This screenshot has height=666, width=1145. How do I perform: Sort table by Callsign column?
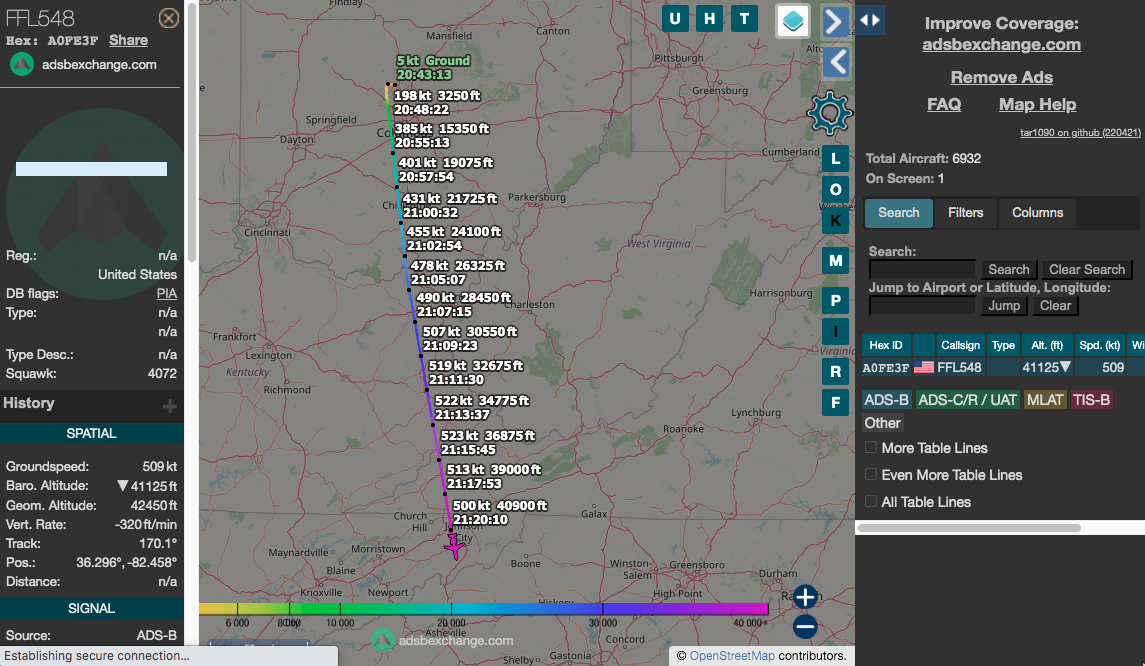point(960,345)
